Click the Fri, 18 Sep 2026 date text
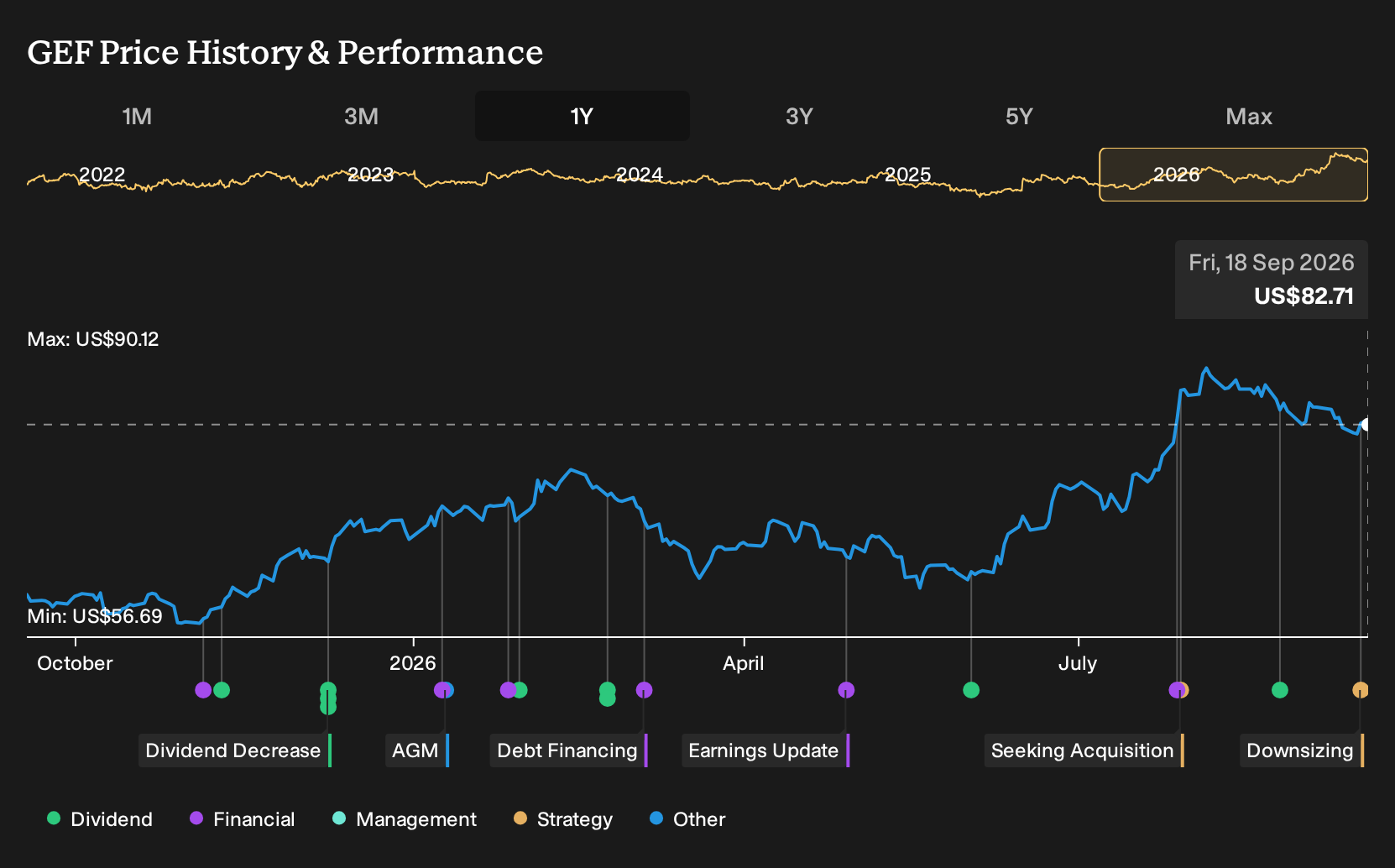Screen dimensions: 1395x868 point(1272,263)
